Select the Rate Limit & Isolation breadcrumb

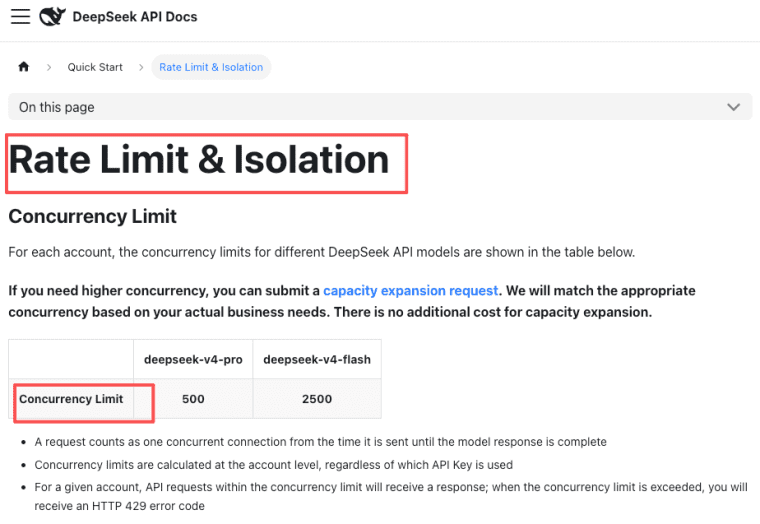coord(211,67)
